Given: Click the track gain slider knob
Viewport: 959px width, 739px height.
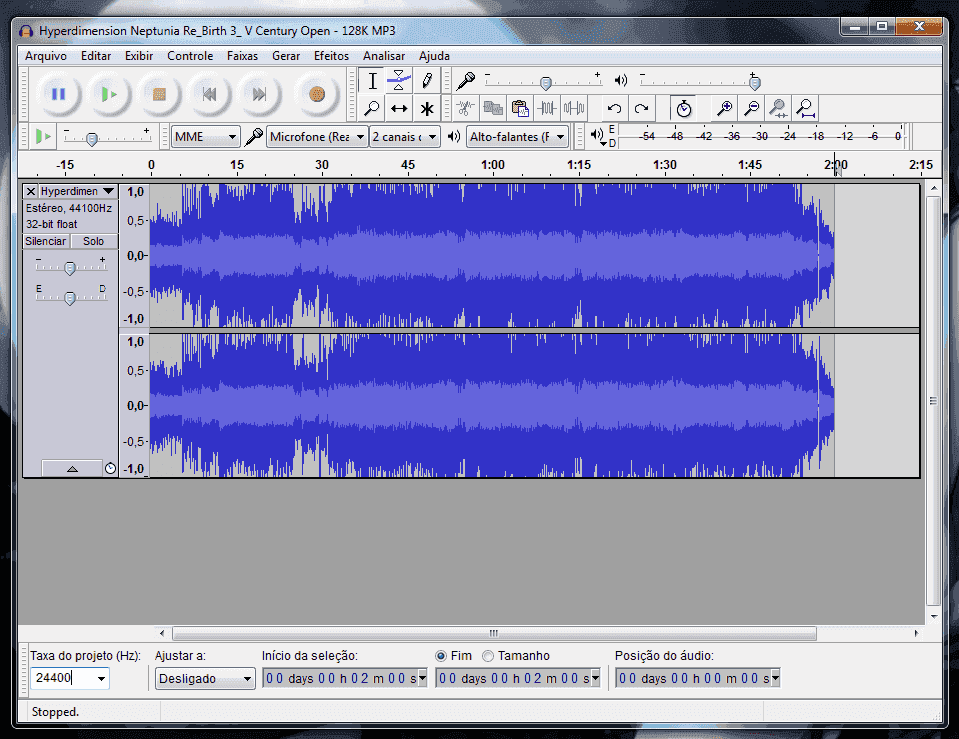Looking at the screenshot, I should (x=70, y=268).
